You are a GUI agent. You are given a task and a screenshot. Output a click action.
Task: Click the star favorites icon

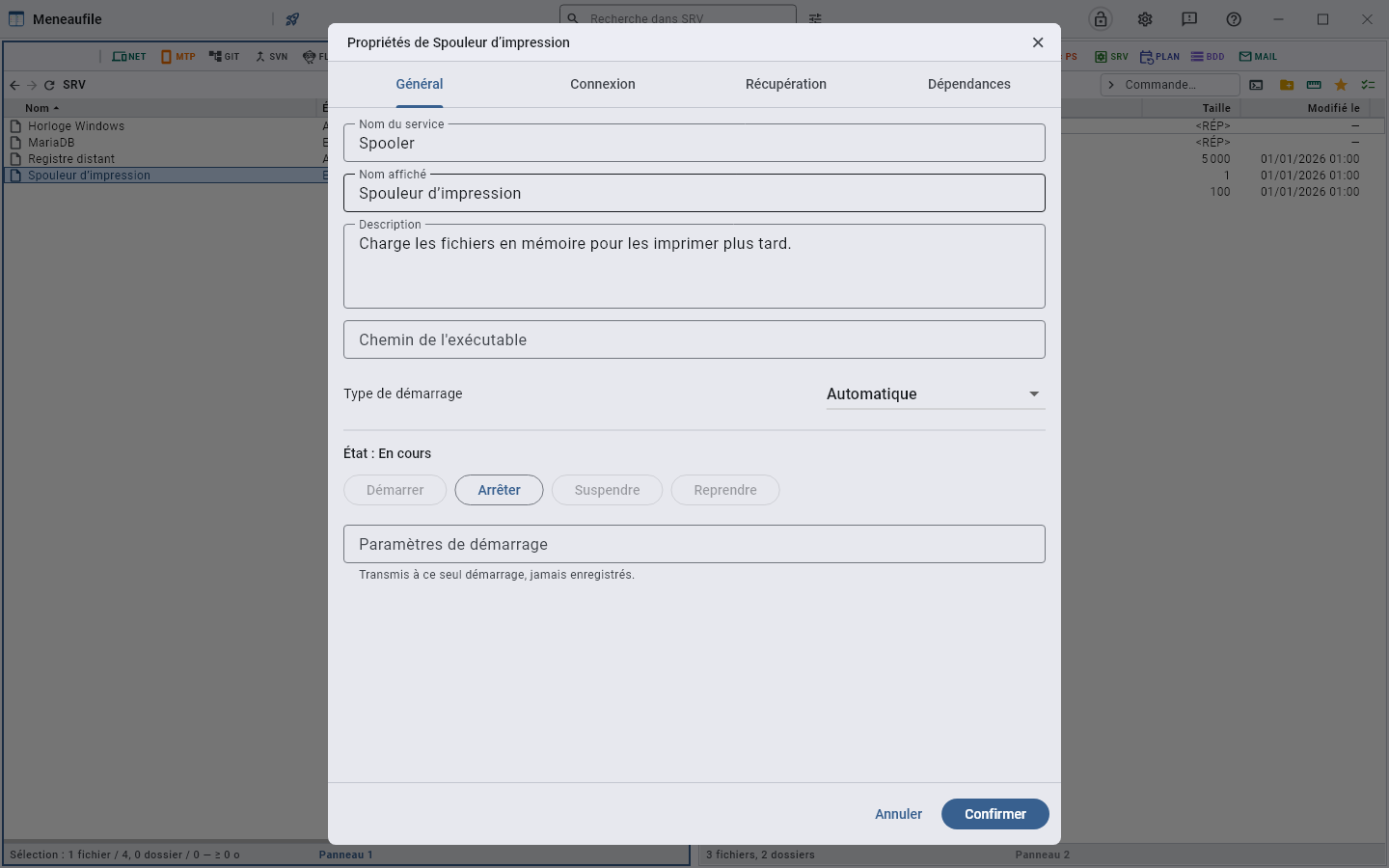[1341, 85]
